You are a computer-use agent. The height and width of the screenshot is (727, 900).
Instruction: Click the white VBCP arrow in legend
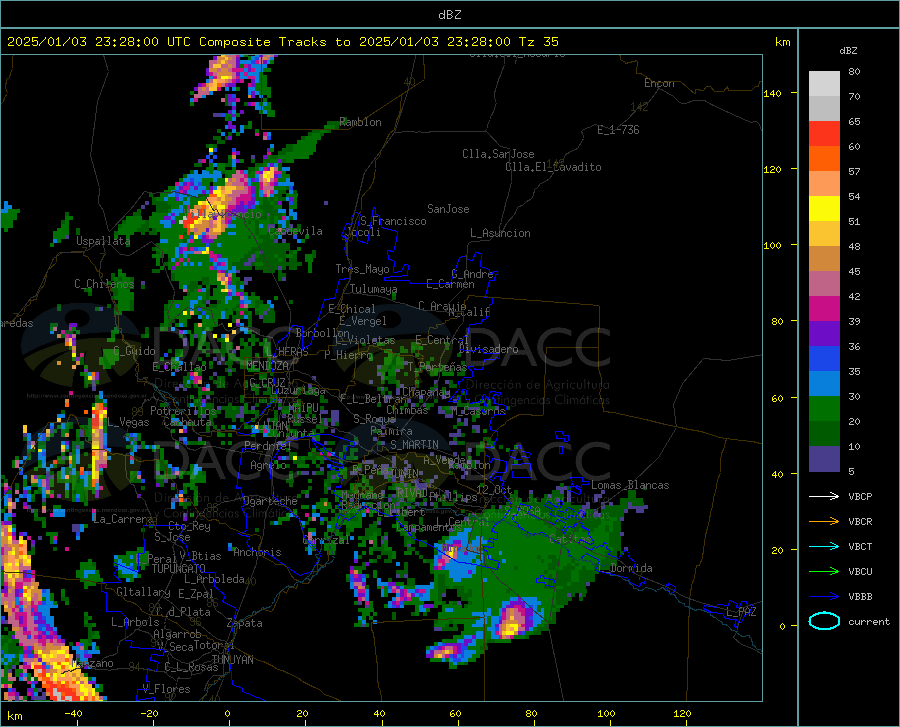[x=824, y=496]
